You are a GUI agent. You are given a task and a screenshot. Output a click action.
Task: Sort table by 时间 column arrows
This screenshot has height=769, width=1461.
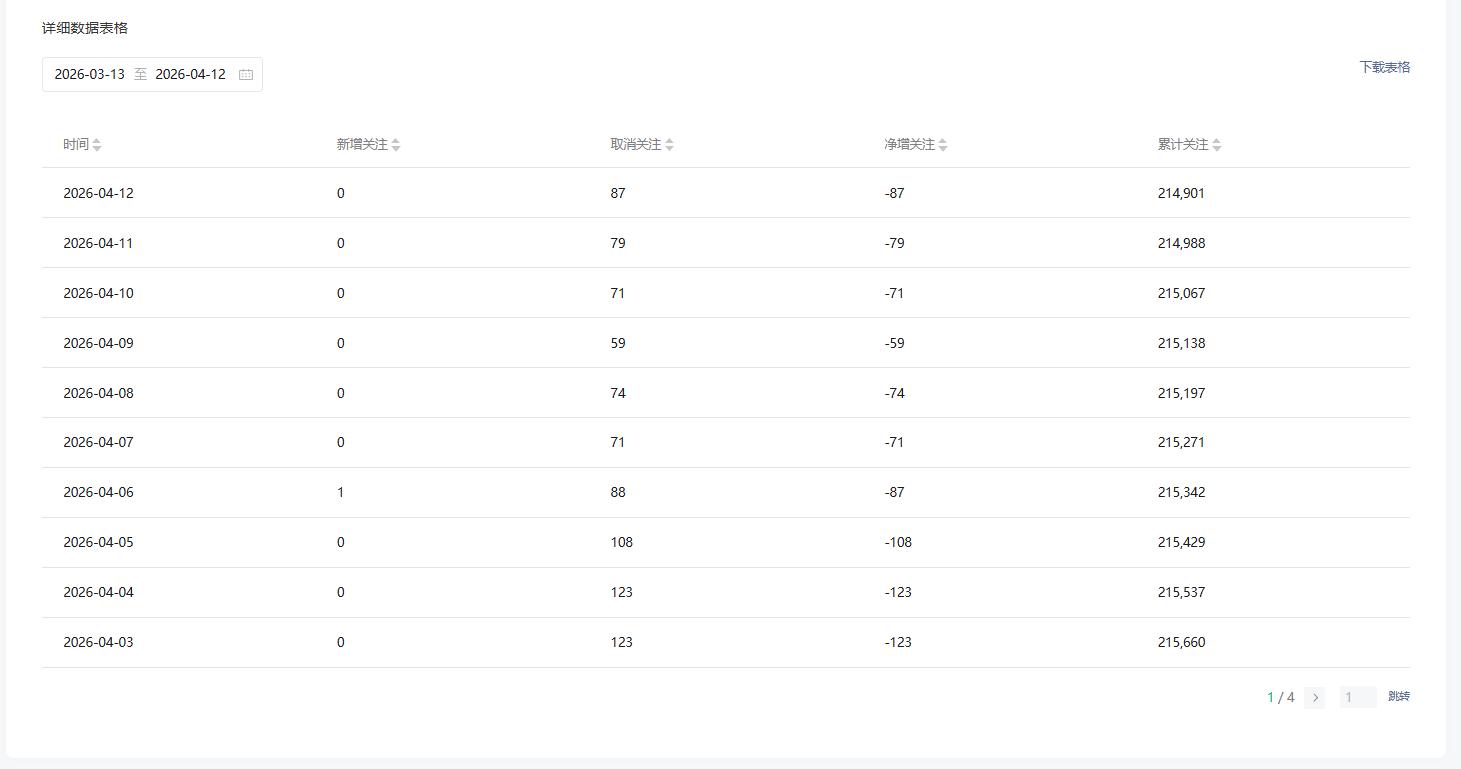click(x=97, y=145)
